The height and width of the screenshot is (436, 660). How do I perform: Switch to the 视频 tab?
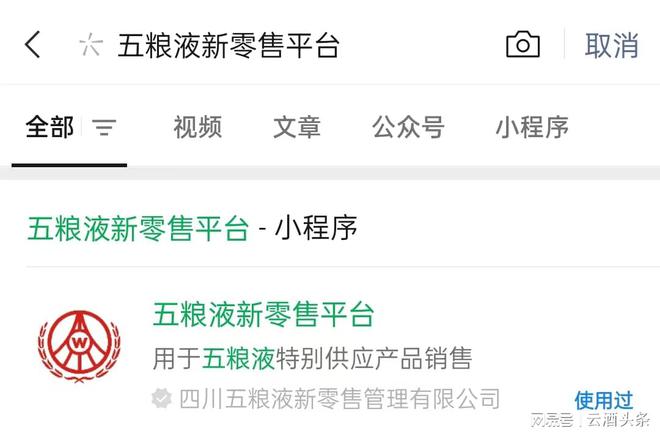[x=198, y=127]
